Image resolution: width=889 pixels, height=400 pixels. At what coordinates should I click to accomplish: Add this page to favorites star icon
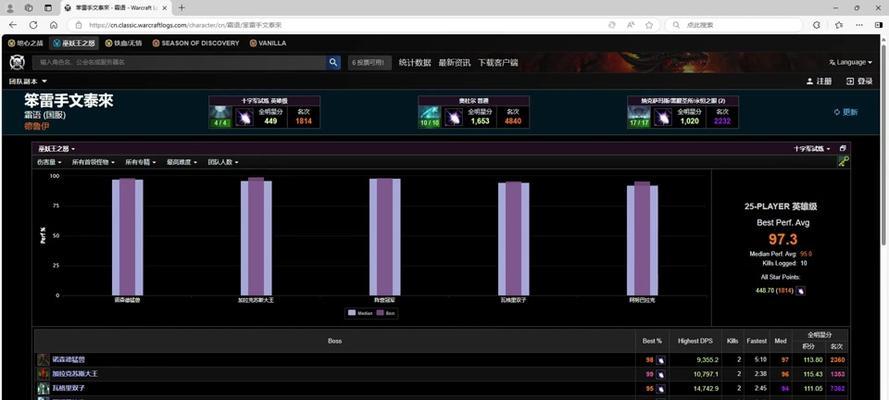(649, 25)
